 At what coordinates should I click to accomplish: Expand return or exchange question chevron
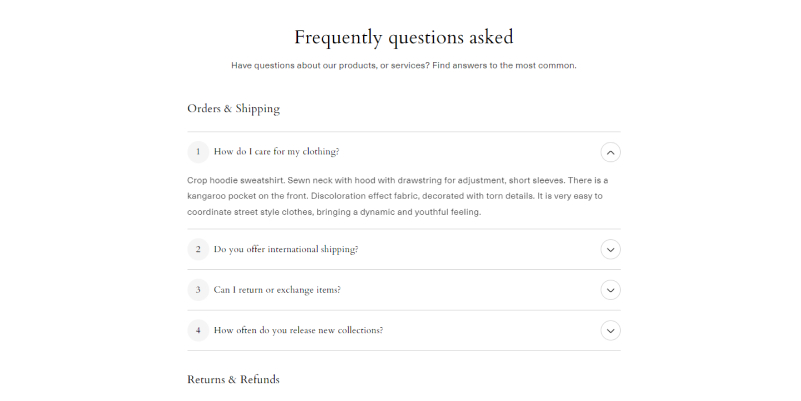(611, 290)
